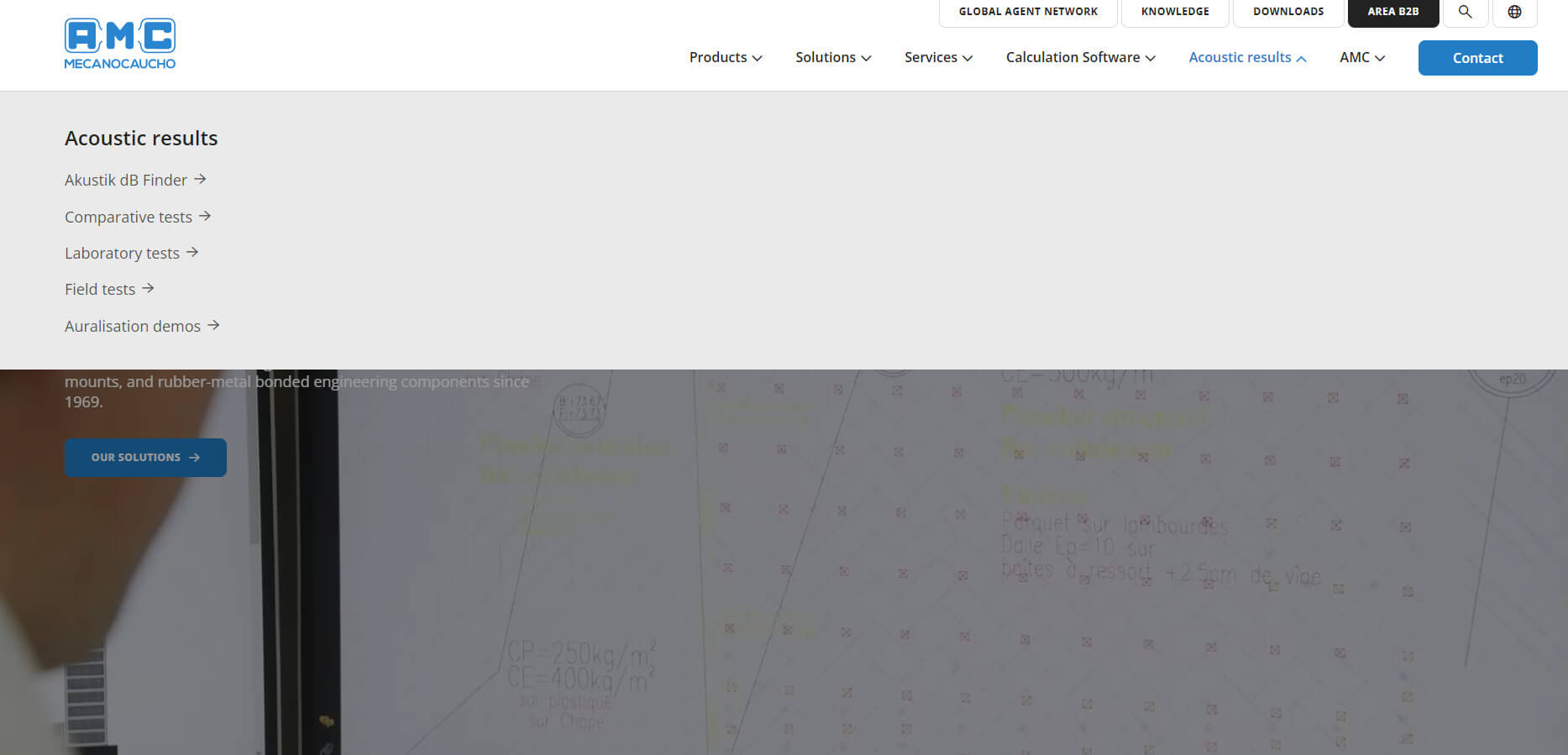This screenshot has width=1568, height=755.
Task: Expand the Products menu
Action: click(726, 57)
